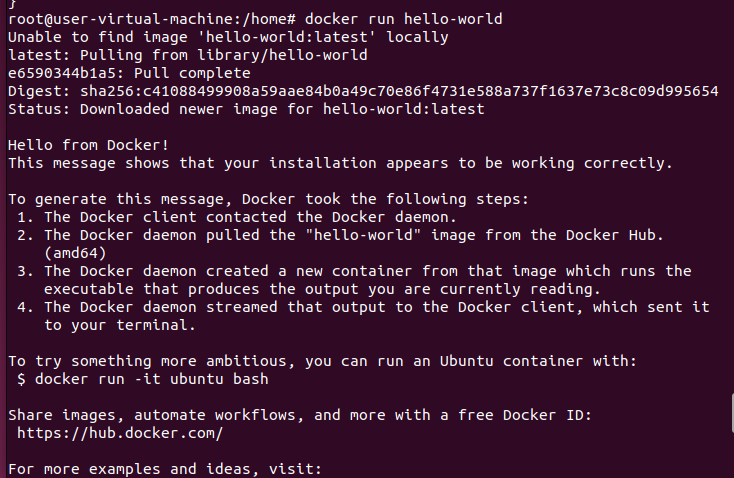This screenshot has height=478, width=734.
Task: Click 'Share images, automate workflows' line
Action: tap(300, 415)
